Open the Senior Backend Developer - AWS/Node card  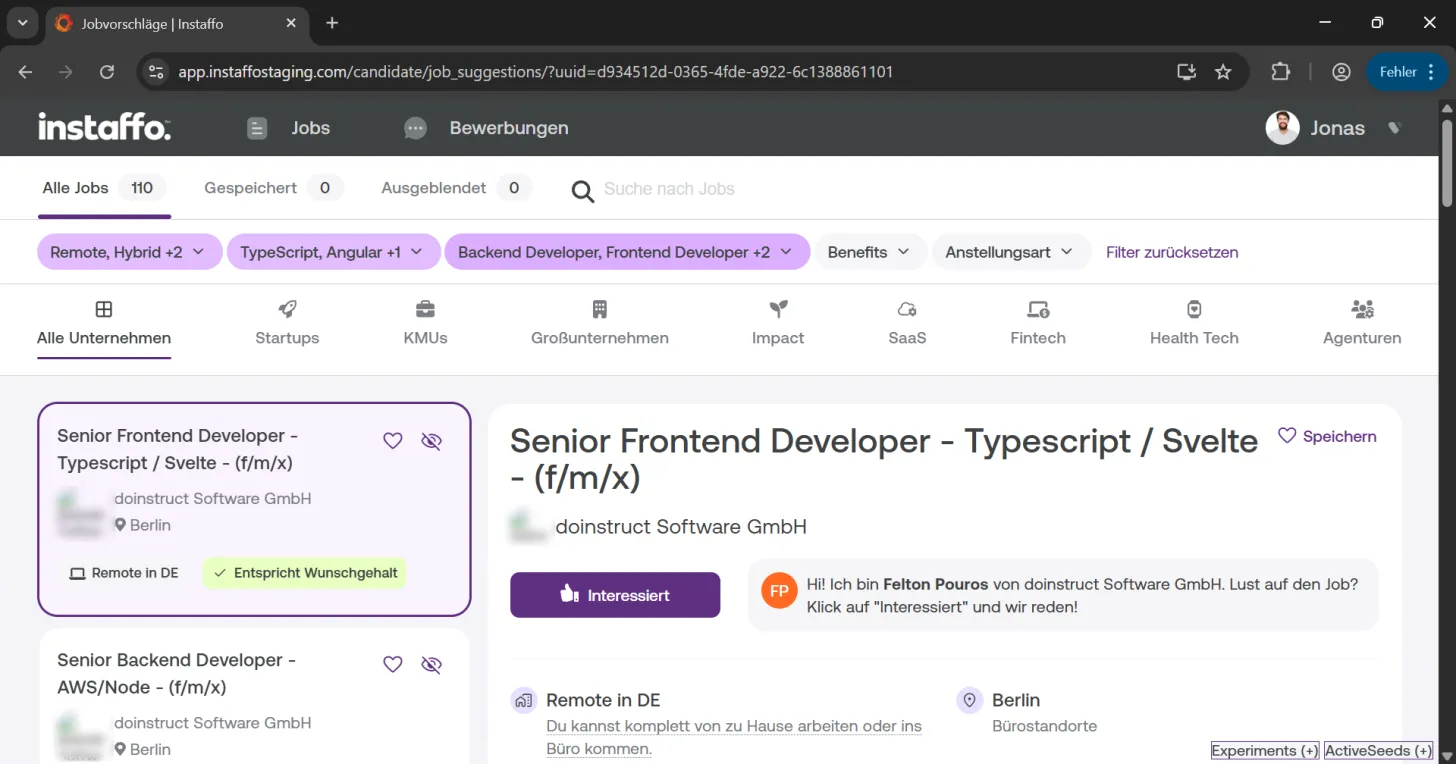[254, 696]
